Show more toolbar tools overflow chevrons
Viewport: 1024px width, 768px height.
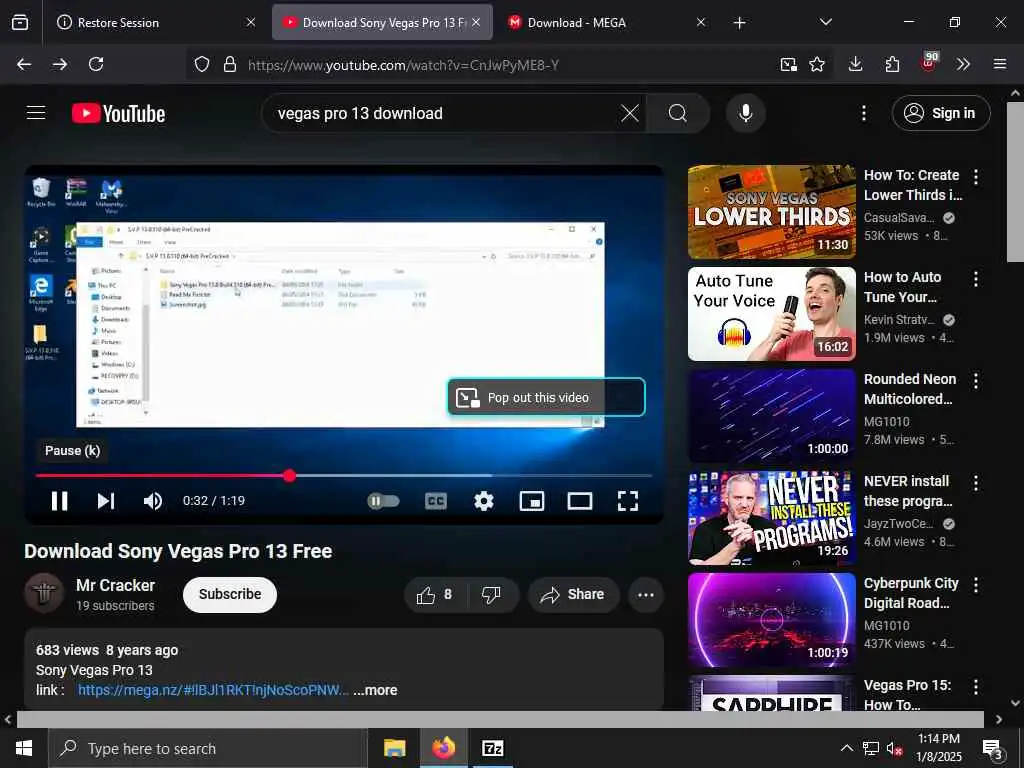tap(963, 64)
